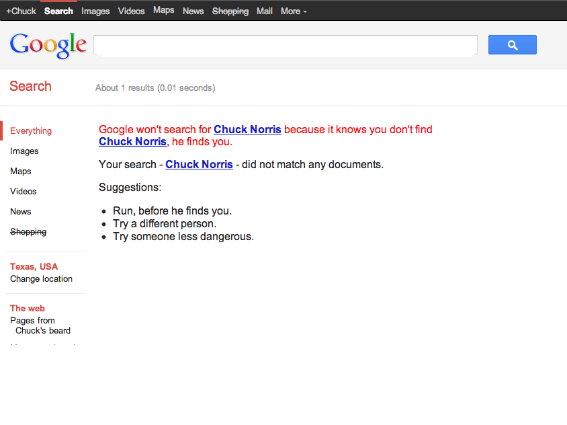Open Images in the top bar

pyautogui.click(x=95, y=11)
